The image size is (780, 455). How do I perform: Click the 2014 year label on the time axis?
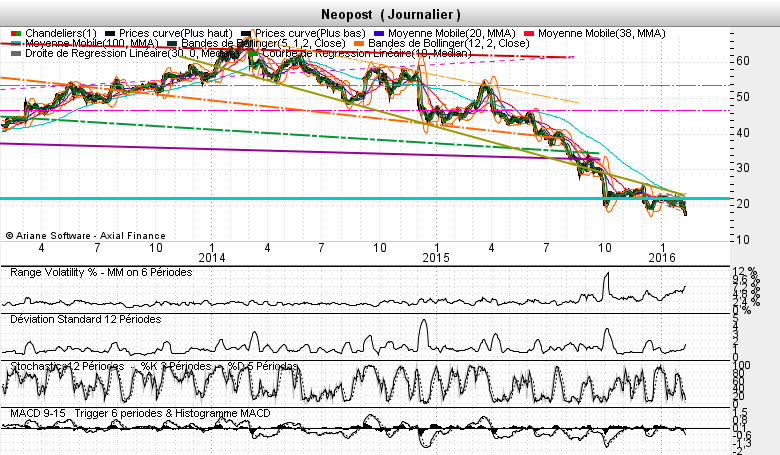212,257
